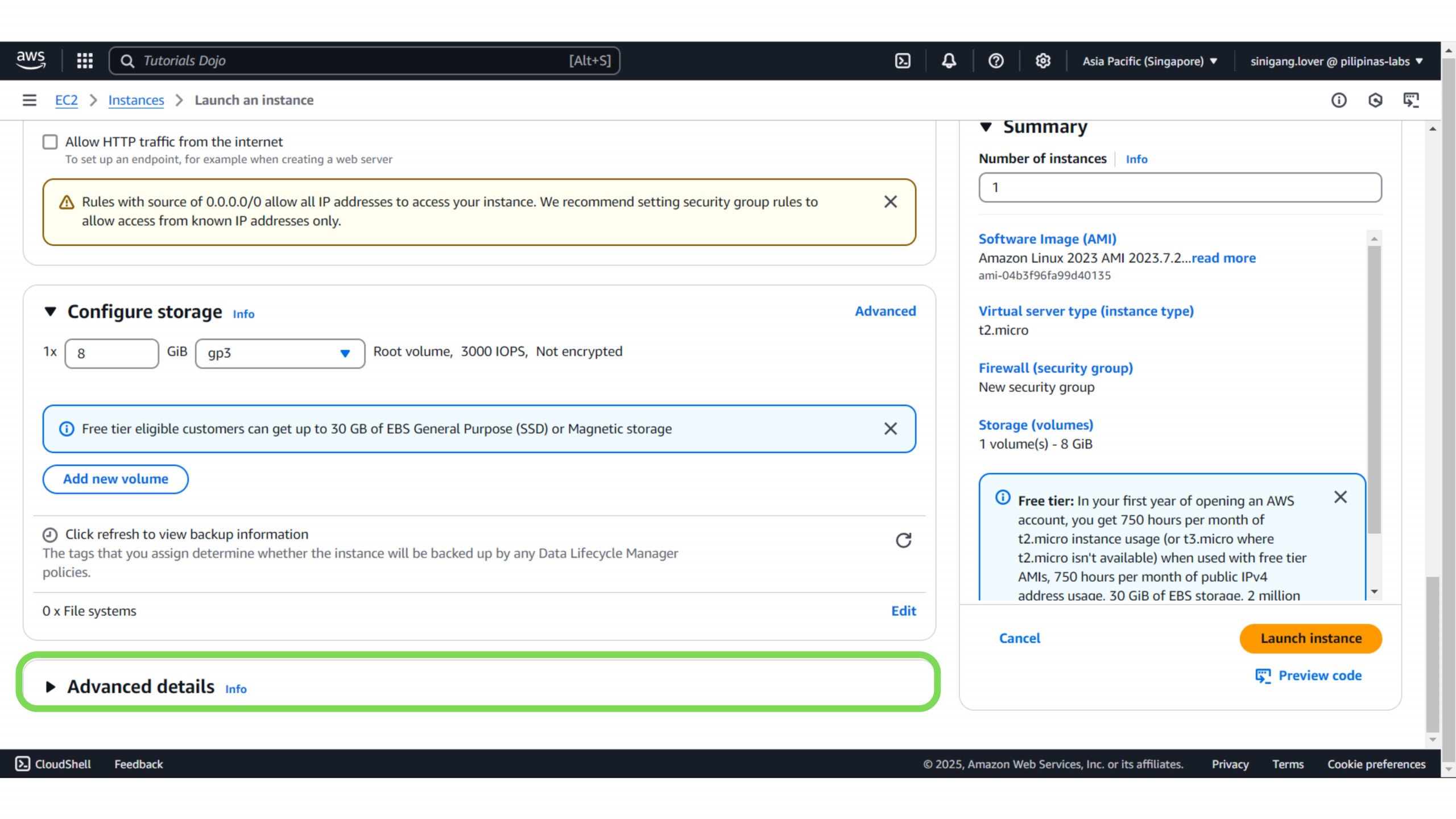This screenshot has width=1456, height=819.
Task: Open the notifications bell
Action: click(949, 61)
